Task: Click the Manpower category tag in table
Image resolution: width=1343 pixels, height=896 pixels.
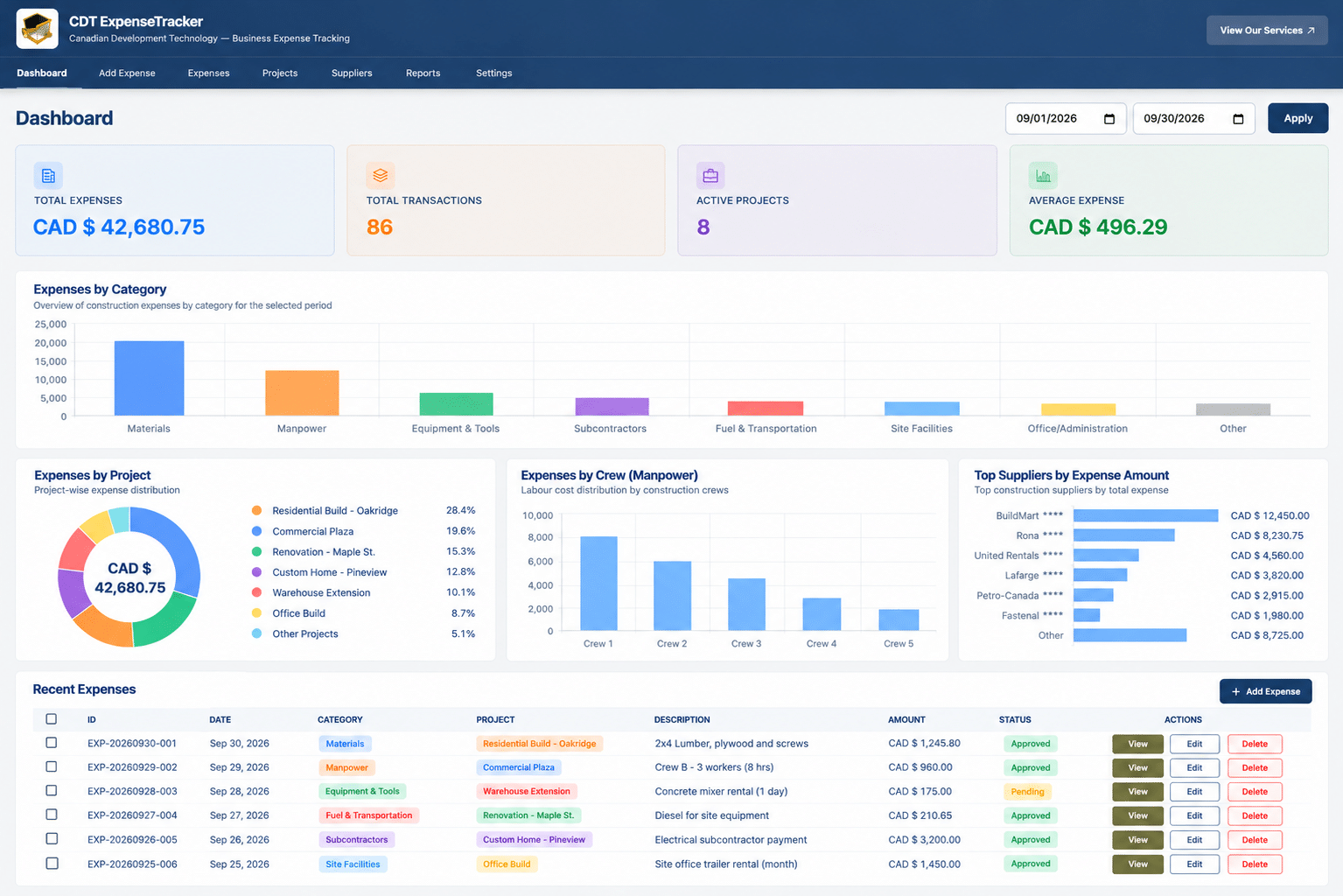Action: coord(346,767)
